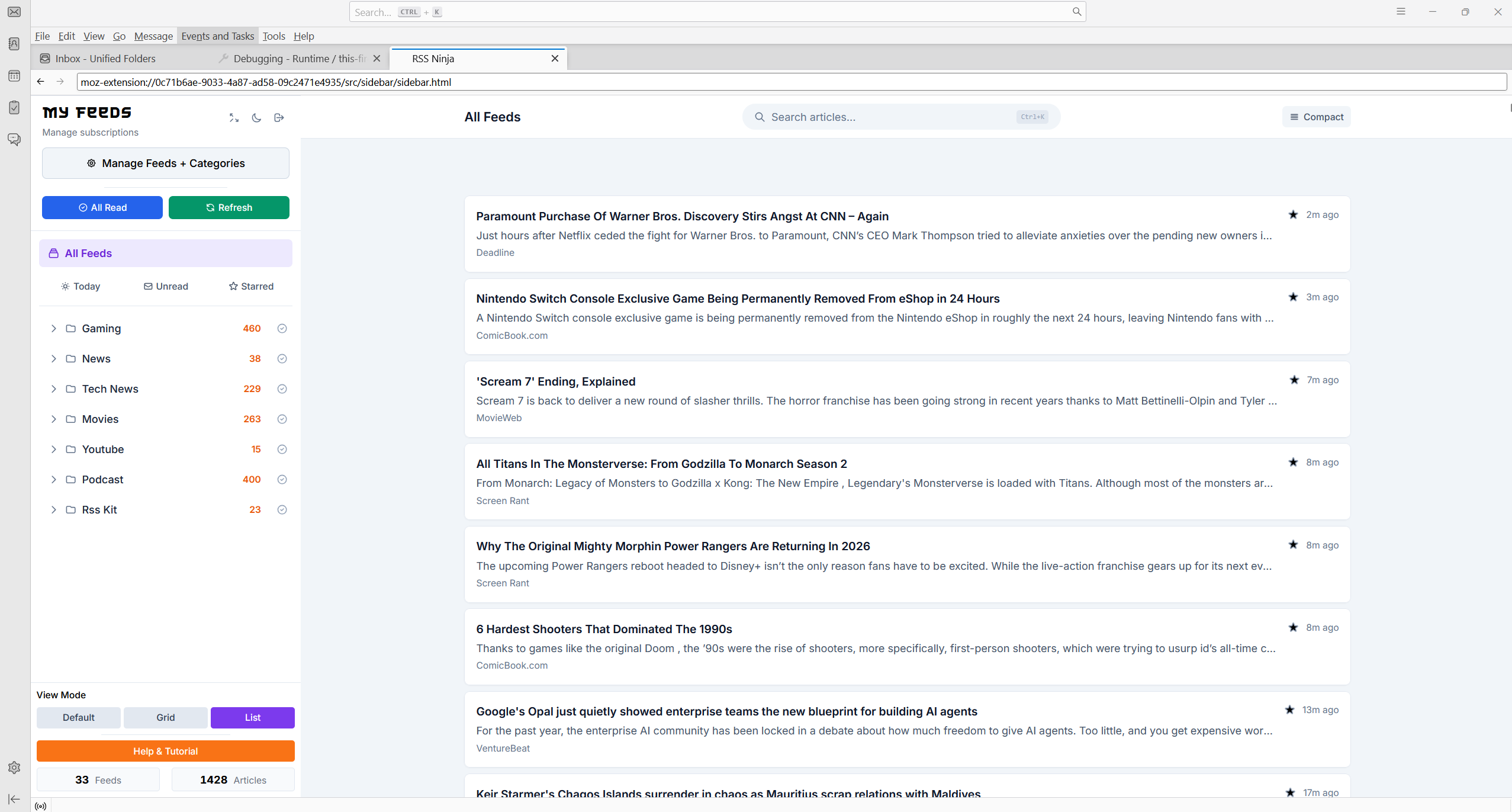Click the export/logout icon in sidebar header
This screenshot has height=812, width=1512.
(279, 118)
